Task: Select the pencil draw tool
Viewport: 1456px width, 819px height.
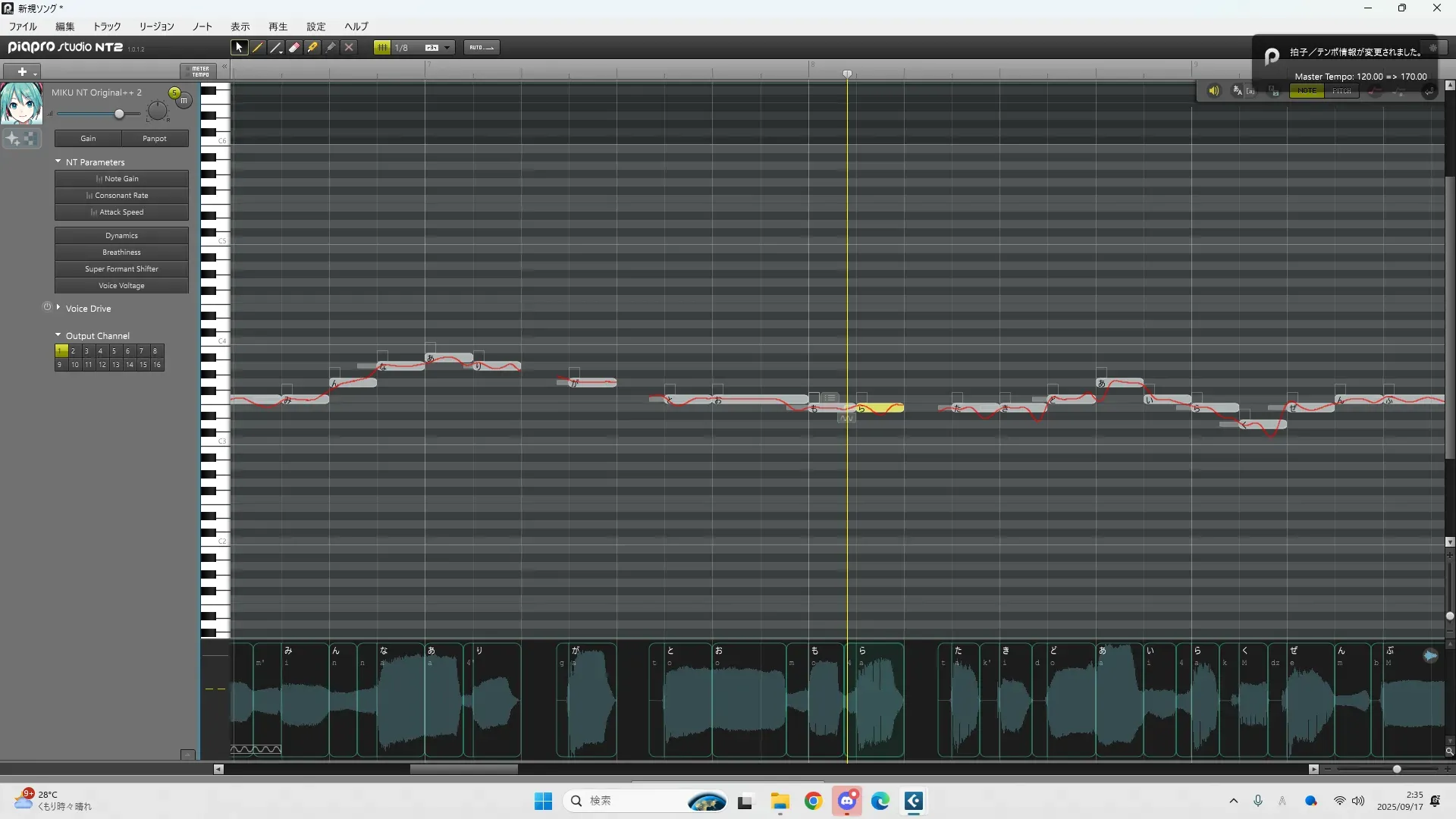Action: point(258,47)
